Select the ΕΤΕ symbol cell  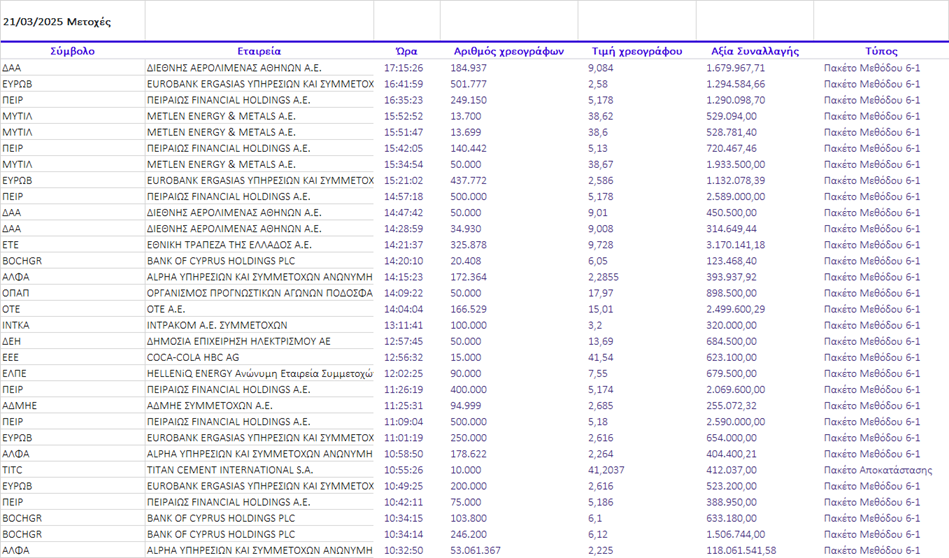10,245
